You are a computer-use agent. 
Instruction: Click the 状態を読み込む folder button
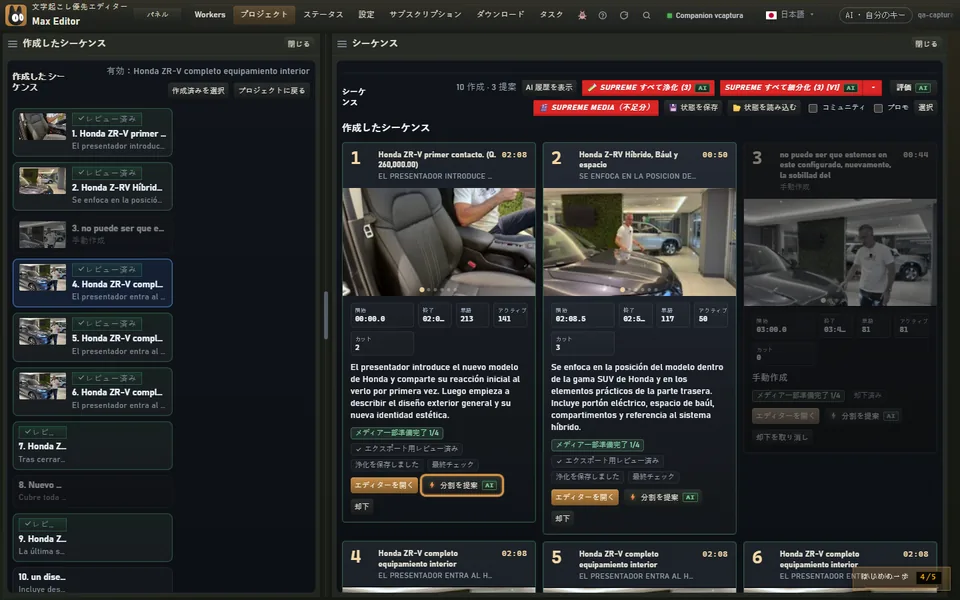click(x=765, y=108)
